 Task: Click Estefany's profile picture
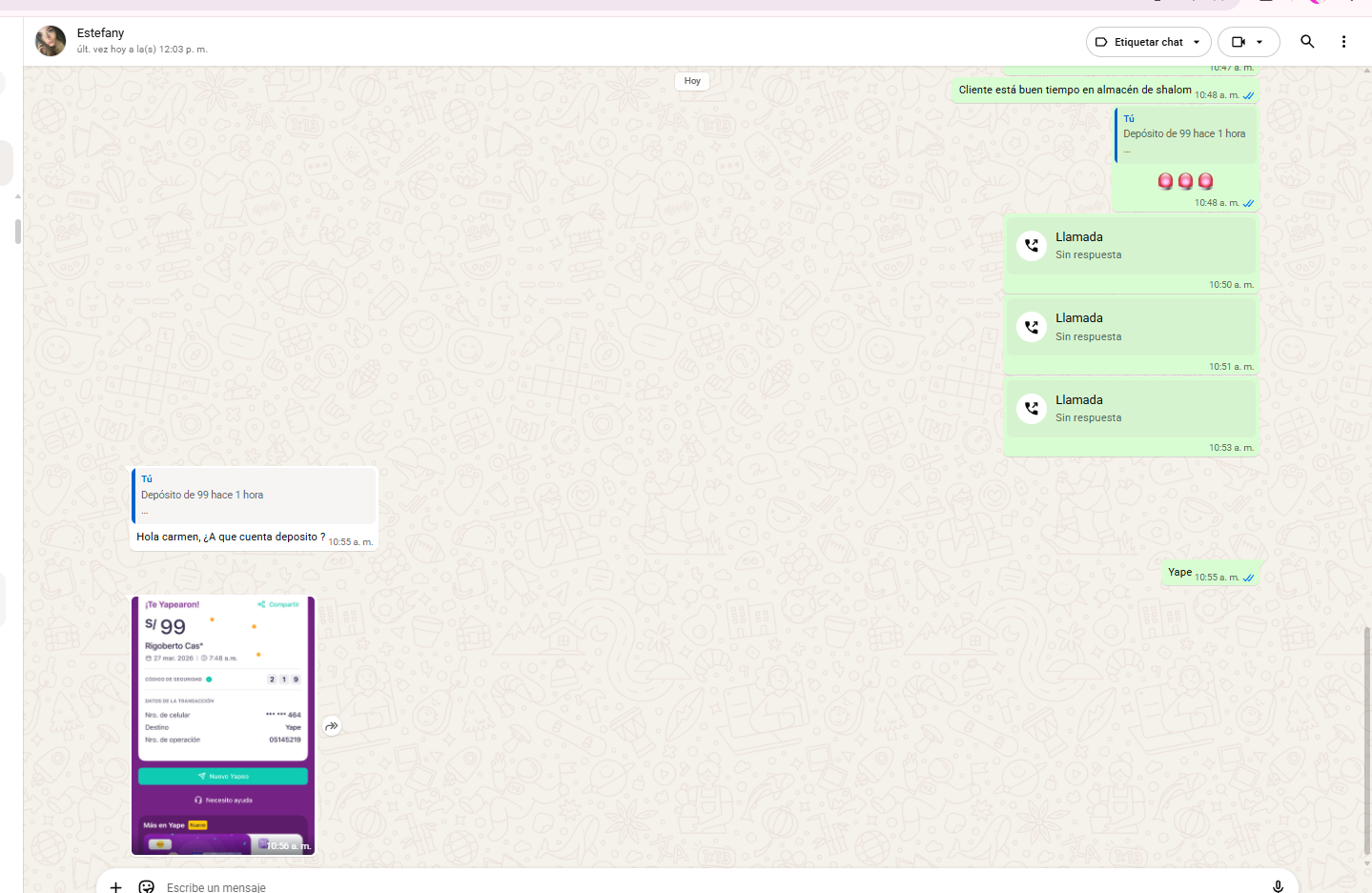[51, 41]
